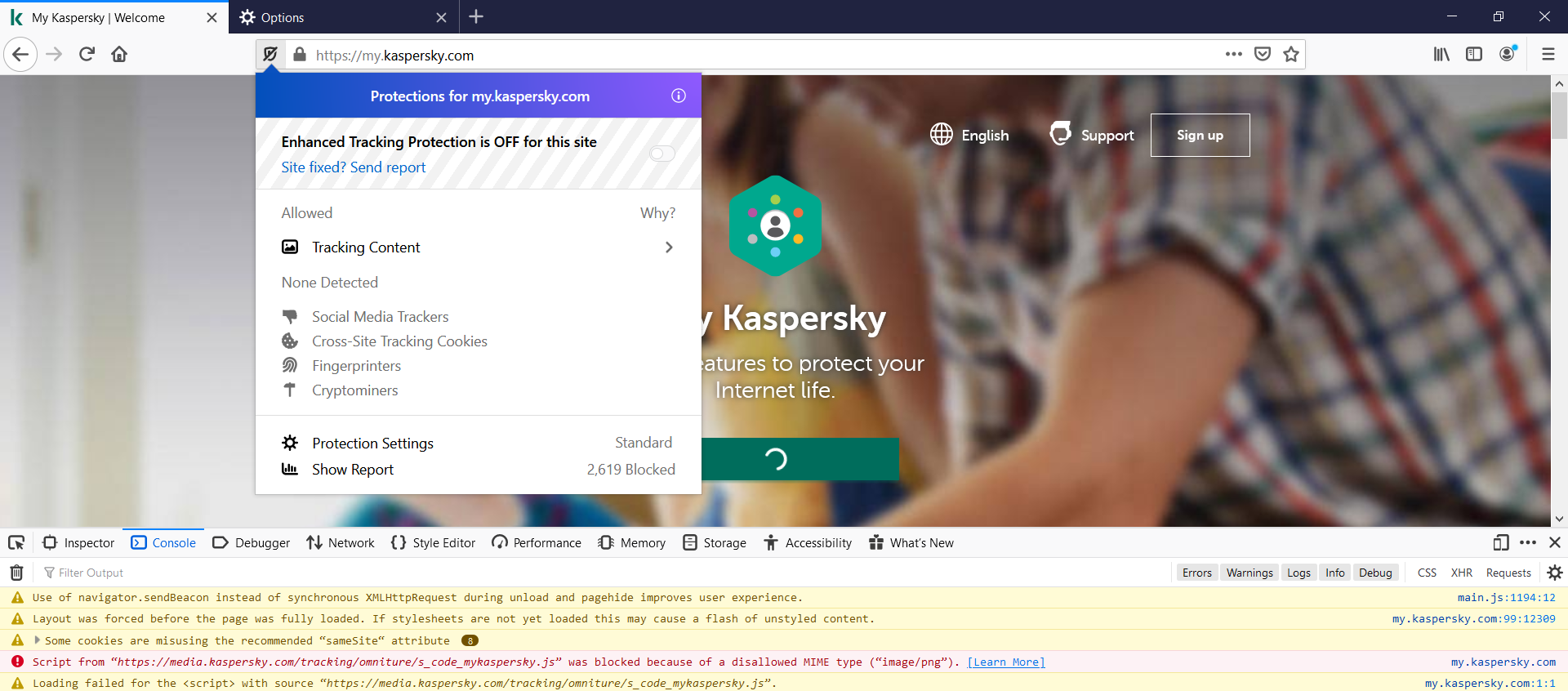This screenshot has width=1568, height=691.
Task: Open the English language selector
Action: tap(969, 135)
